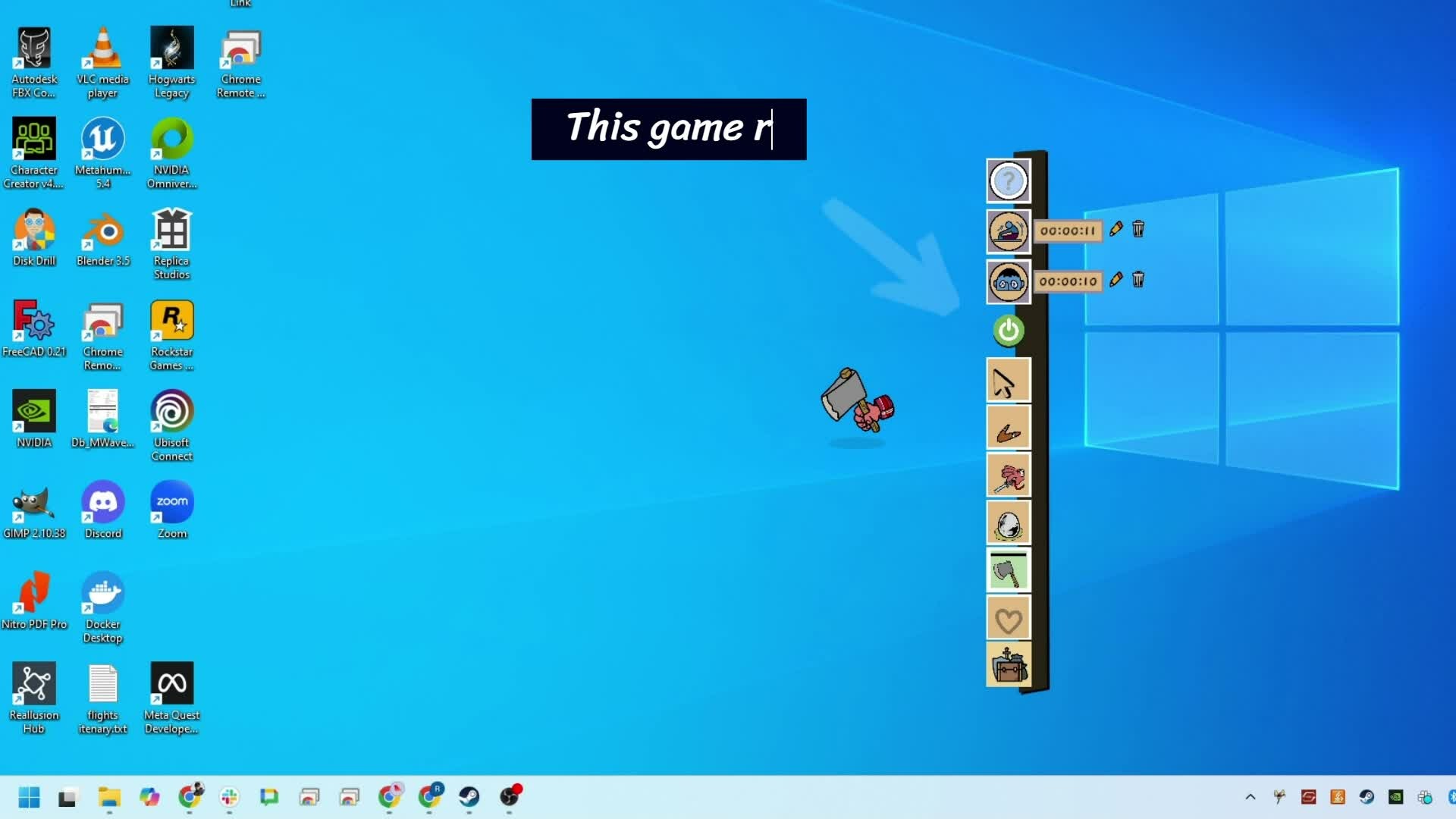Delete the 00:00:10 timer entry

click(1138, 280)
